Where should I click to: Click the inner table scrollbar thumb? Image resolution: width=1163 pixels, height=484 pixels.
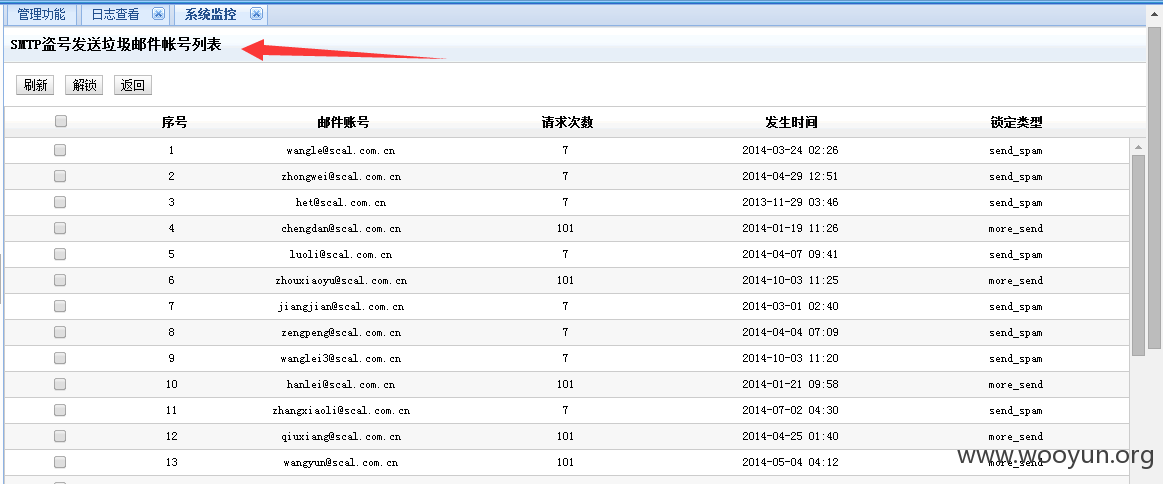coord(1139,256)
